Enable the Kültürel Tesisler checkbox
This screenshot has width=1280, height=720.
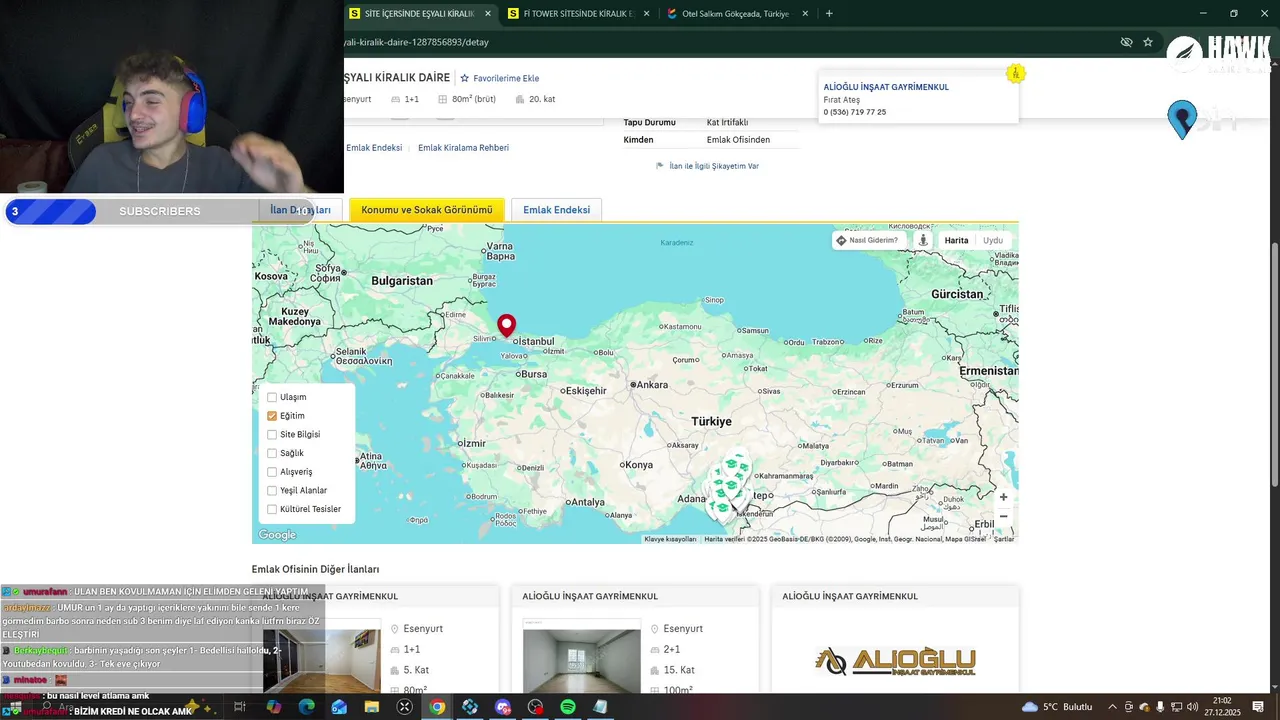point(272,509)
